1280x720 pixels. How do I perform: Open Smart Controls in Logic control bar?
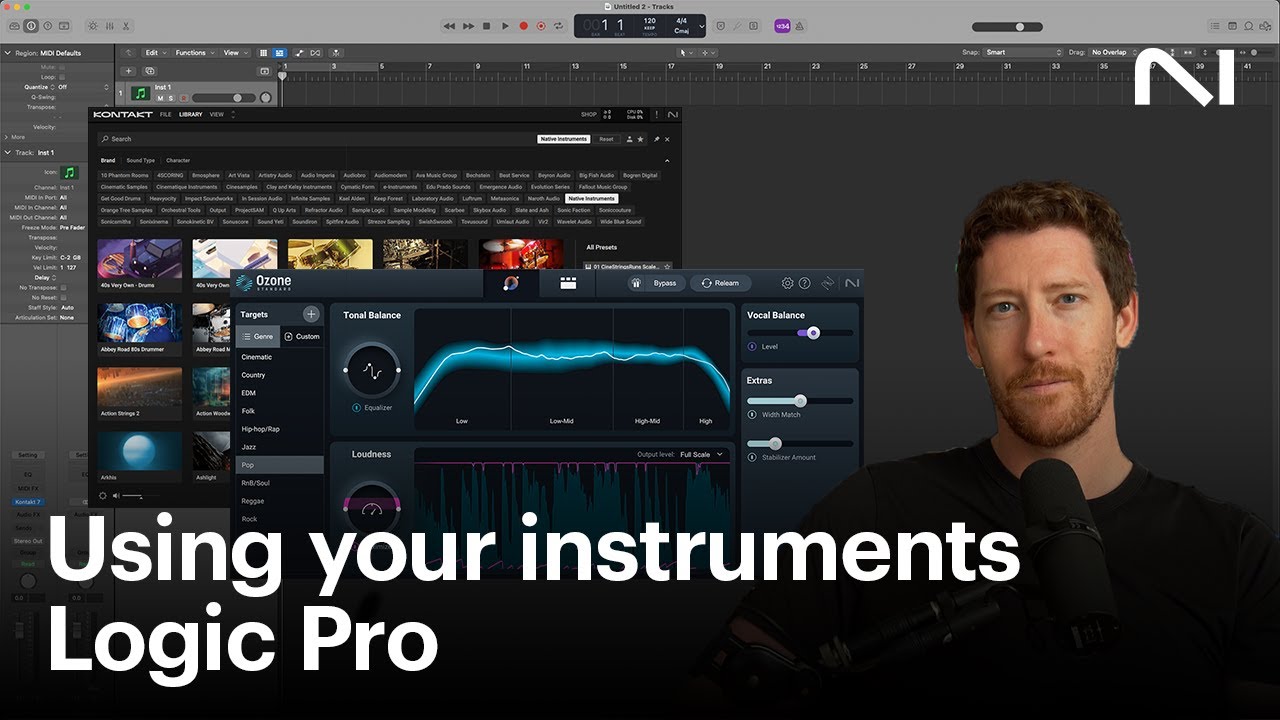(x=93, y=25)
